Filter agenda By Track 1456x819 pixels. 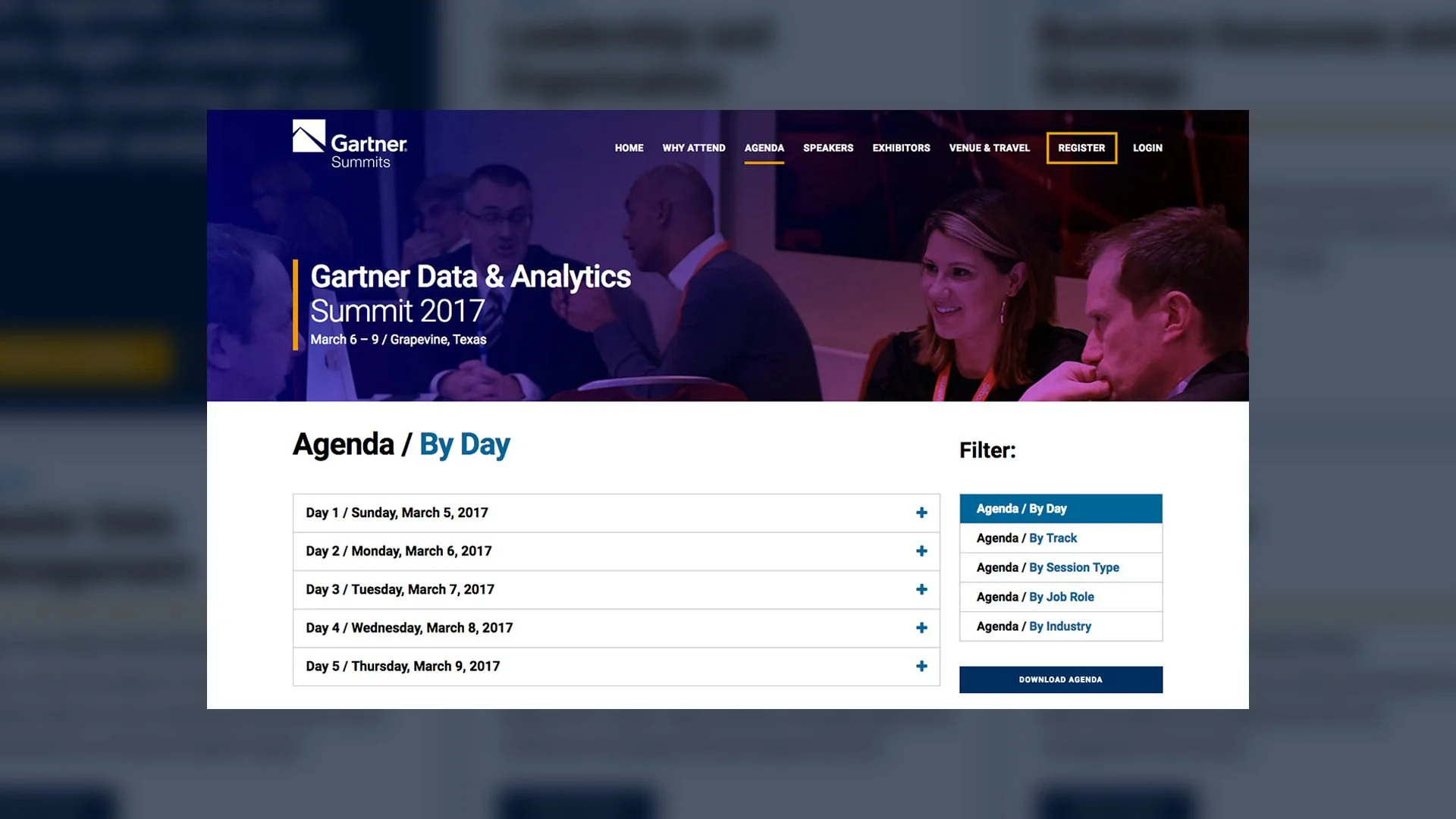click(1053, 538)
